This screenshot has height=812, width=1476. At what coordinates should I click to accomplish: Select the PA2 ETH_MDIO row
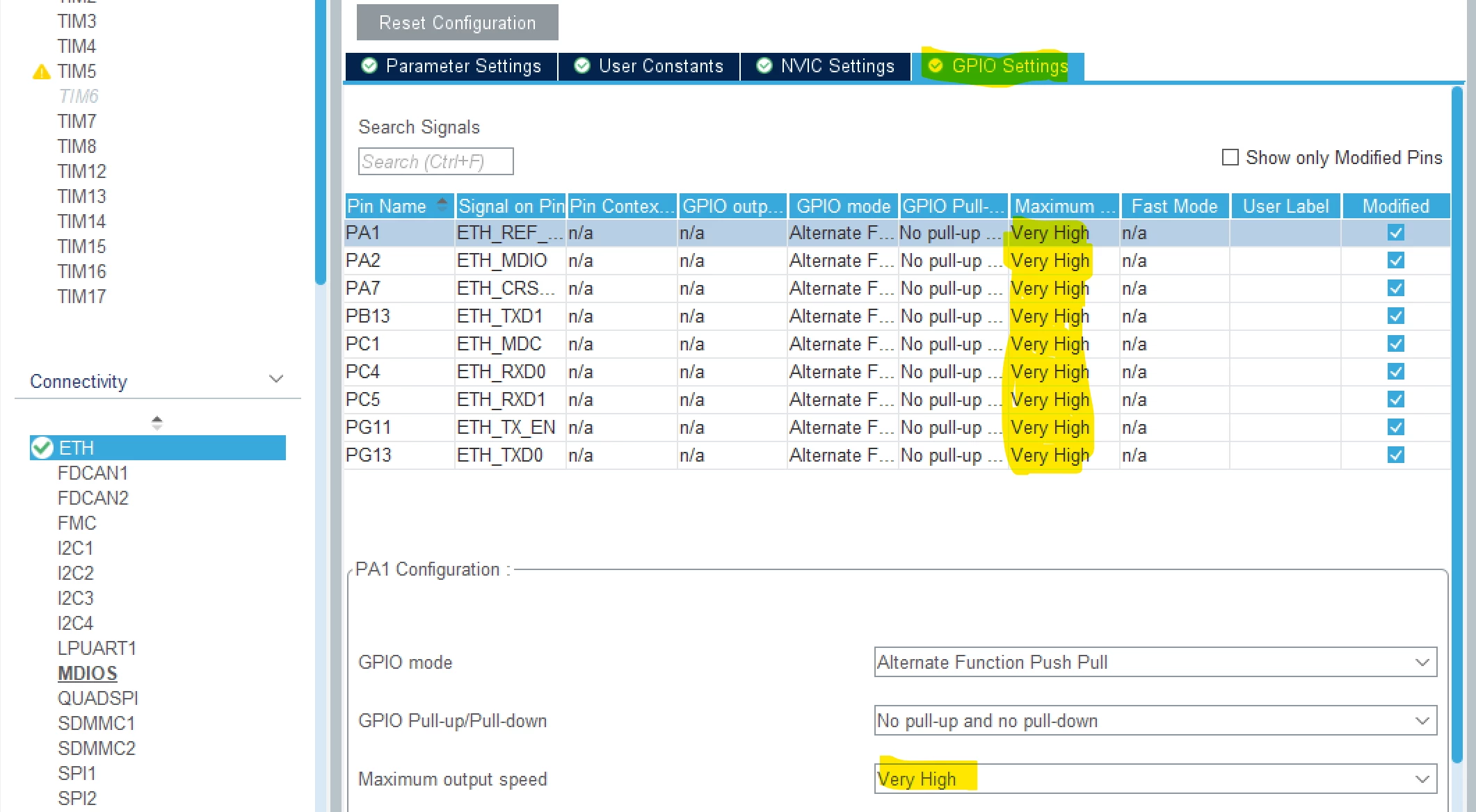(897, 261)
